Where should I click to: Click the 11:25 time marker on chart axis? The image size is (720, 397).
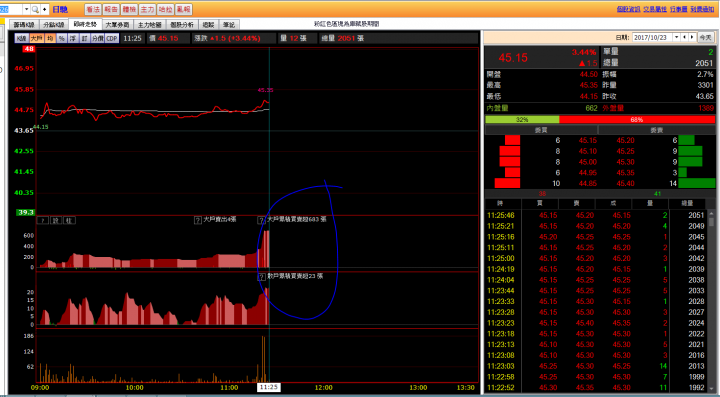coord(269,387)
